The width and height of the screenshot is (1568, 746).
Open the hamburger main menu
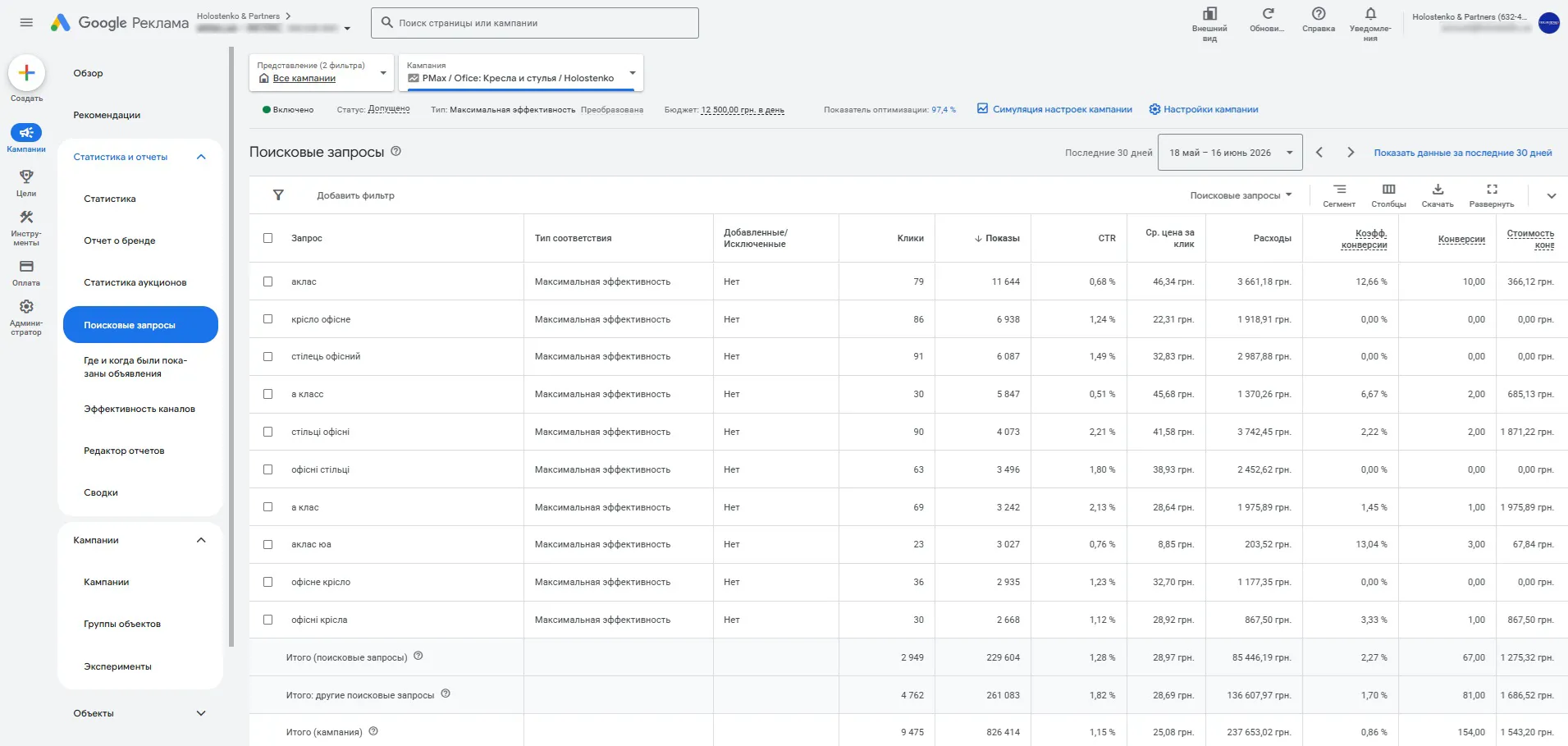(x=26, y=22)
